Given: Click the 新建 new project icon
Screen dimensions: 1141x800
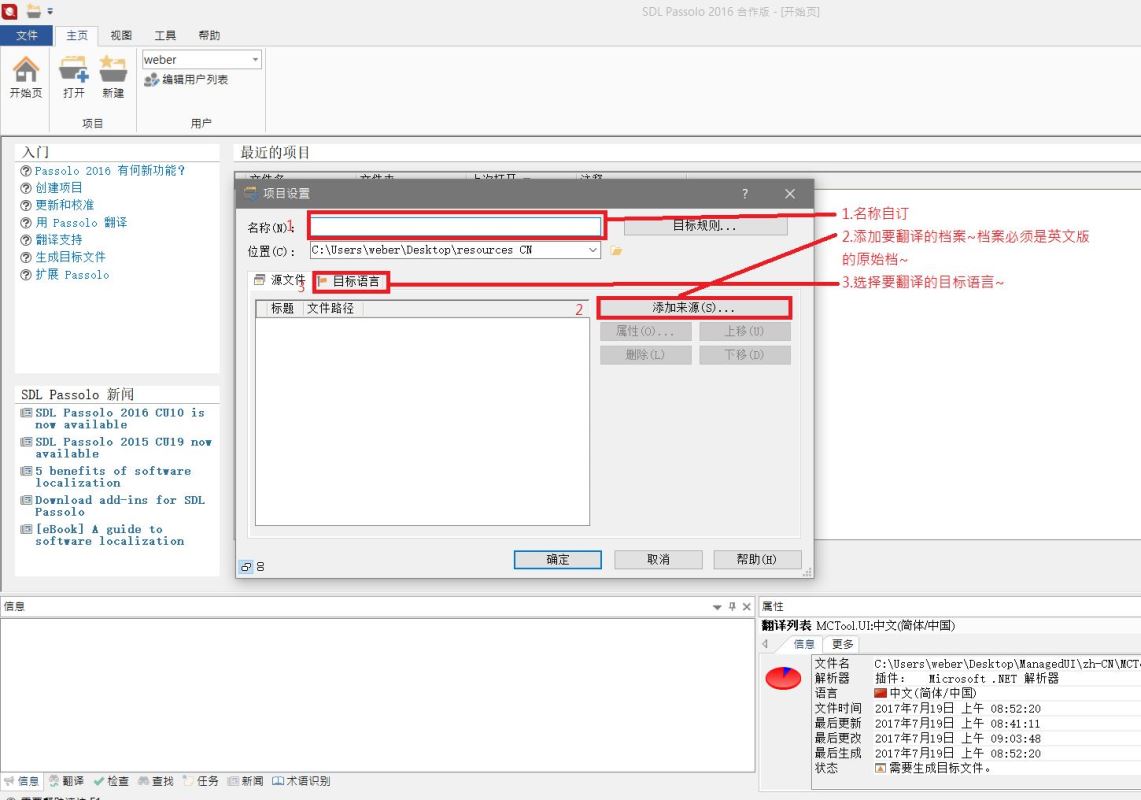Looking at the screenshot, I should pyautogui.click(x=113, y=77).
